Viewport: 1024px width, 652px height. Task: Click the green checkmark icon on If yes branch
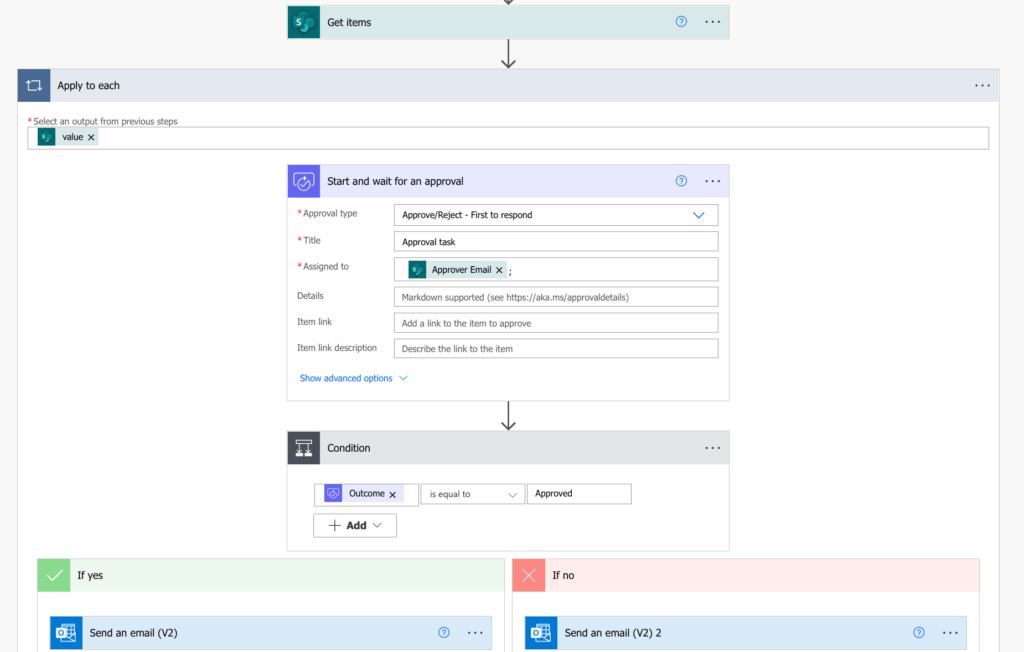(54, 575)
